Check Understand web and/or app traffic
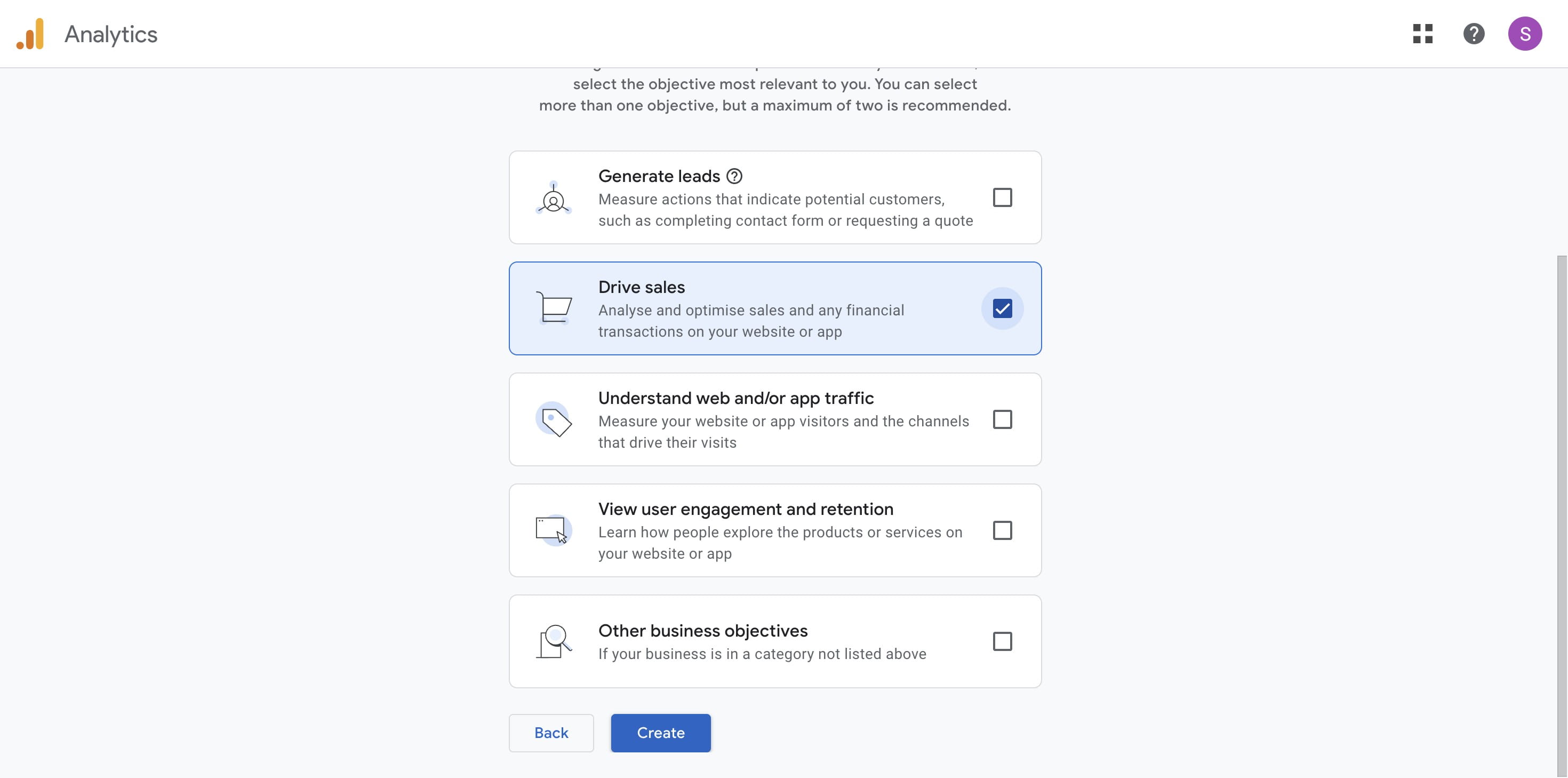The image size is (1568, 778). pyautogui.click(x=1003, y=419)
